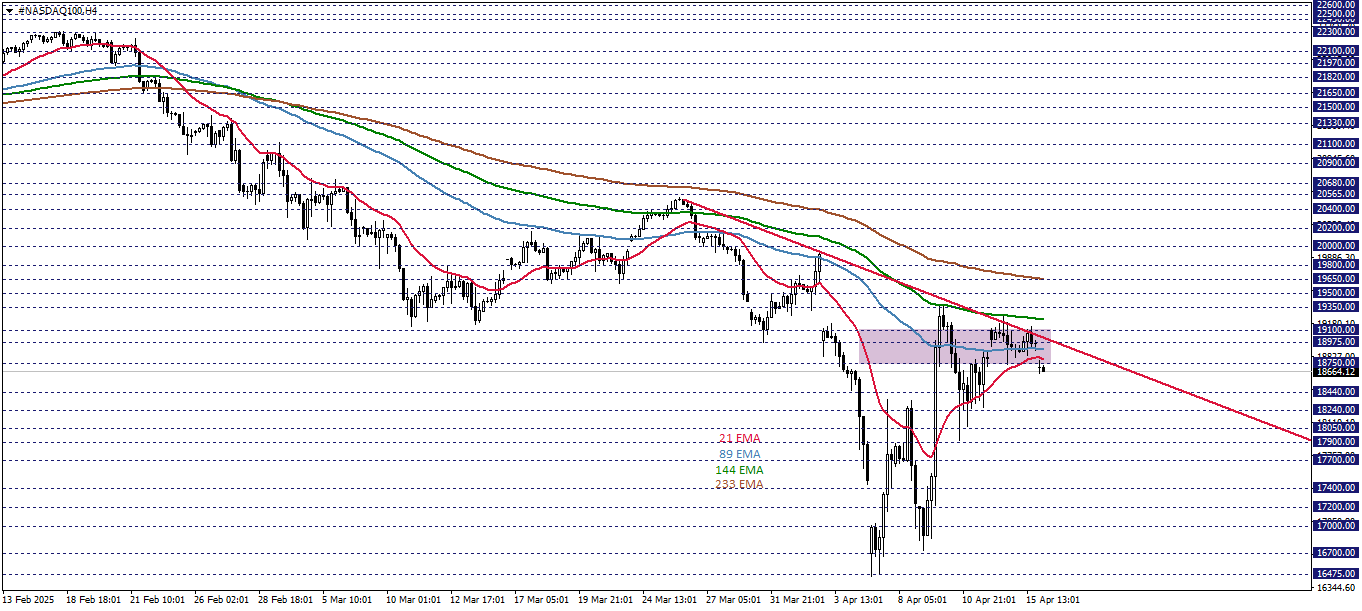Click the 12 Mar 17:01 time label

pyautogui.click(x=478, y=601)
